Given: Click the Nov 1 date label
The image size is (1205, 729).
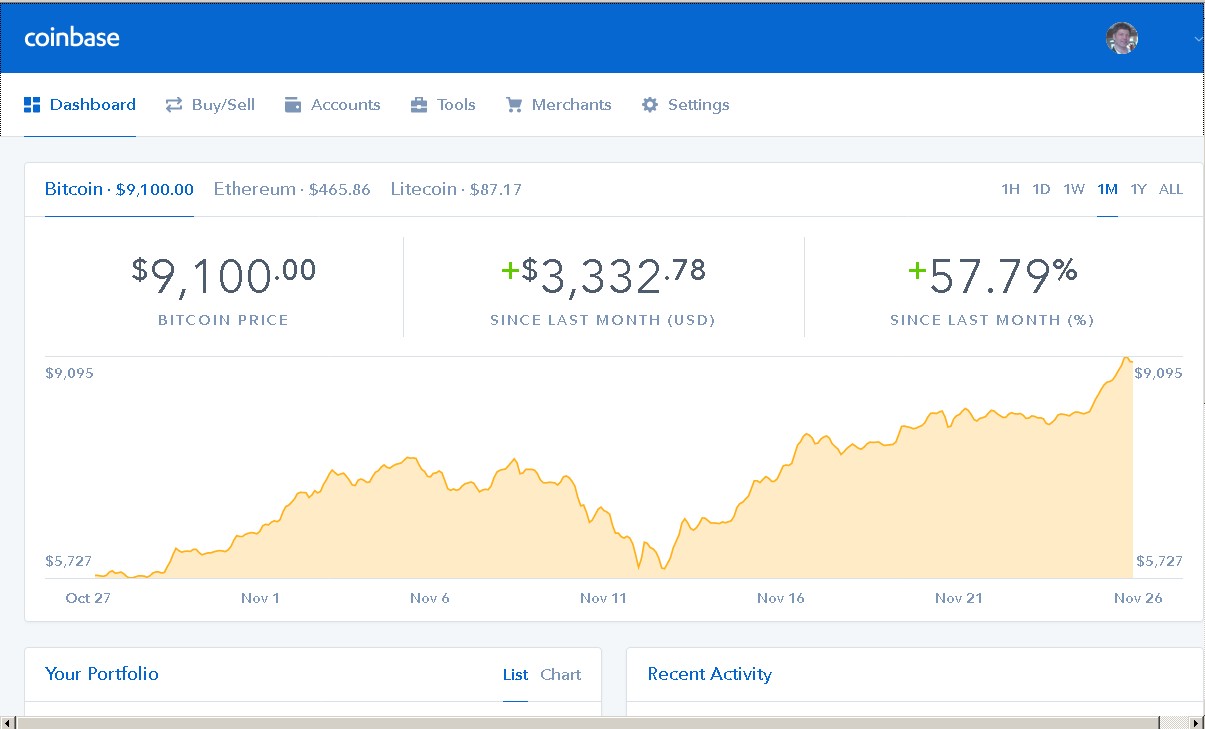Looking at the screenshot, I should point(260,598).
